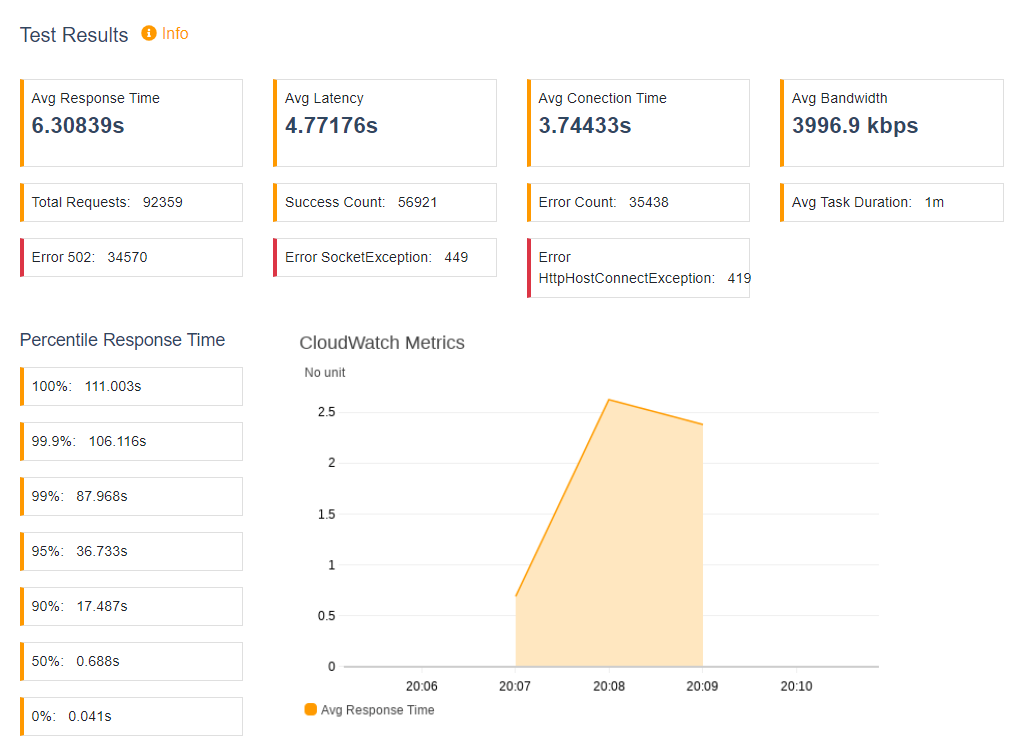Click the Total Requests 92359 card
The image size is (1024, 749).
(131, 202)
